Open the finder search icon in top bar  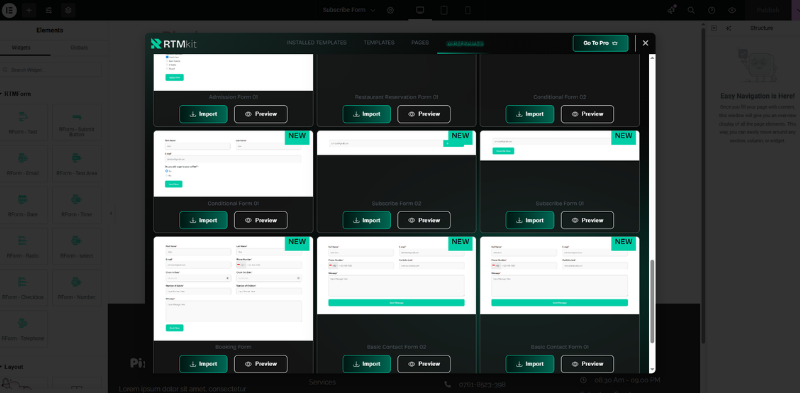tap(691, 10)
